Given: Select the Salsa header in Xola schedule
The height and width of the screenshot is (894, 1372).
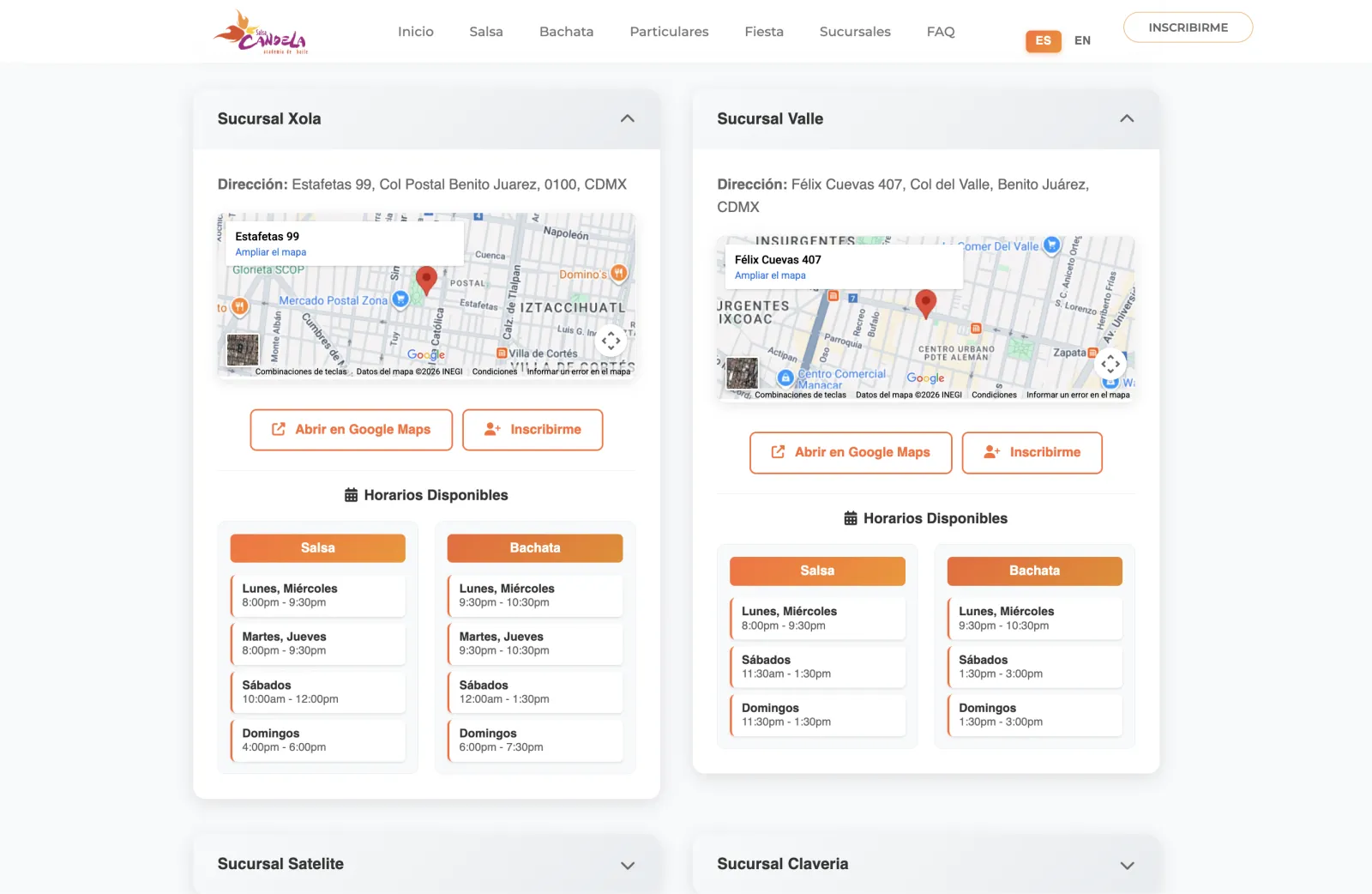Looking at the screenshot, I should (x=317, y=548).
